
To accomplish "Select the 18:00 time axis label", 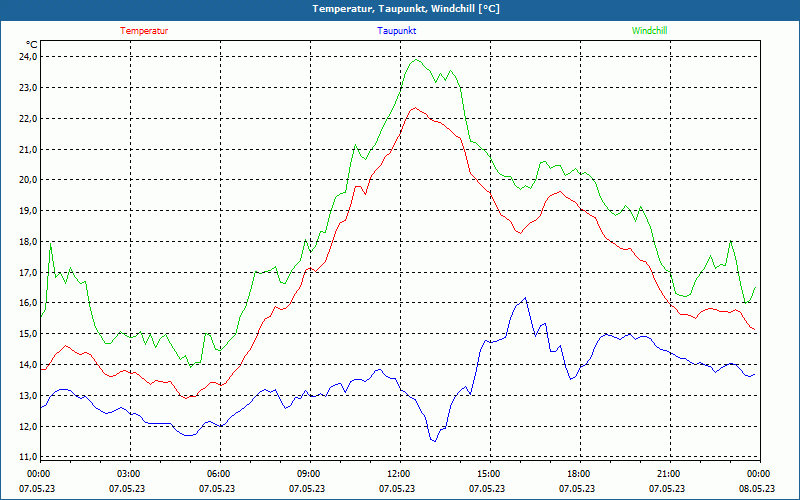I will (x=578, y=474).
